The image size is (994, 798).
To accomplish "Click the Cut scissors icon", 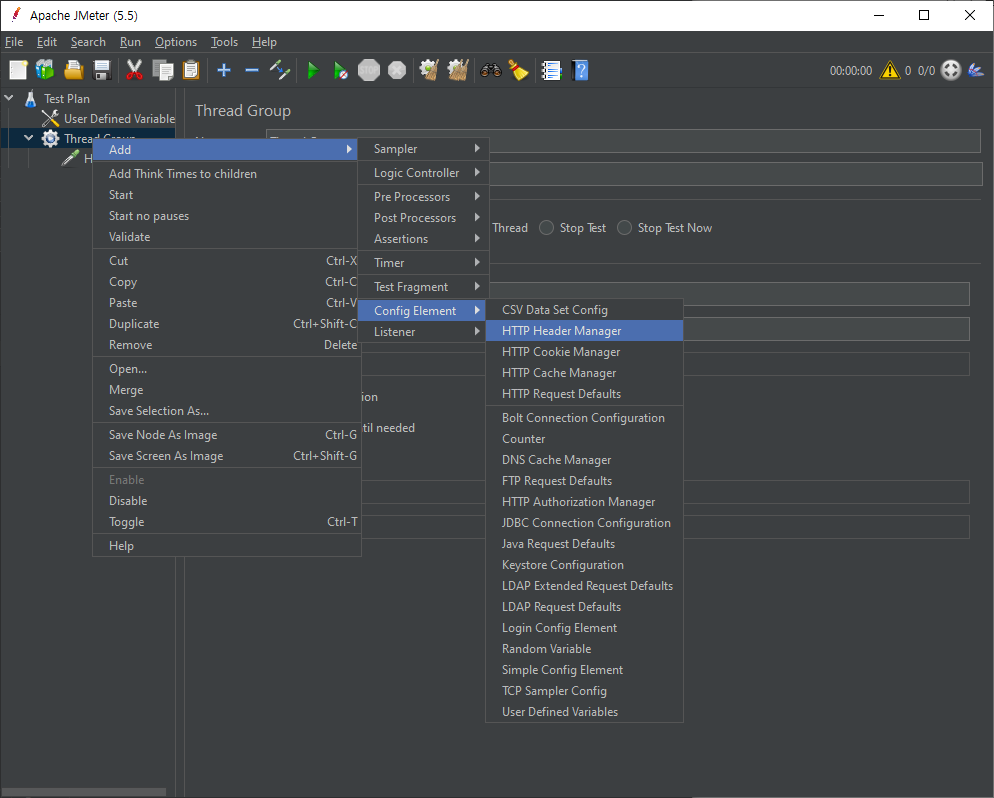I will 134,70.
